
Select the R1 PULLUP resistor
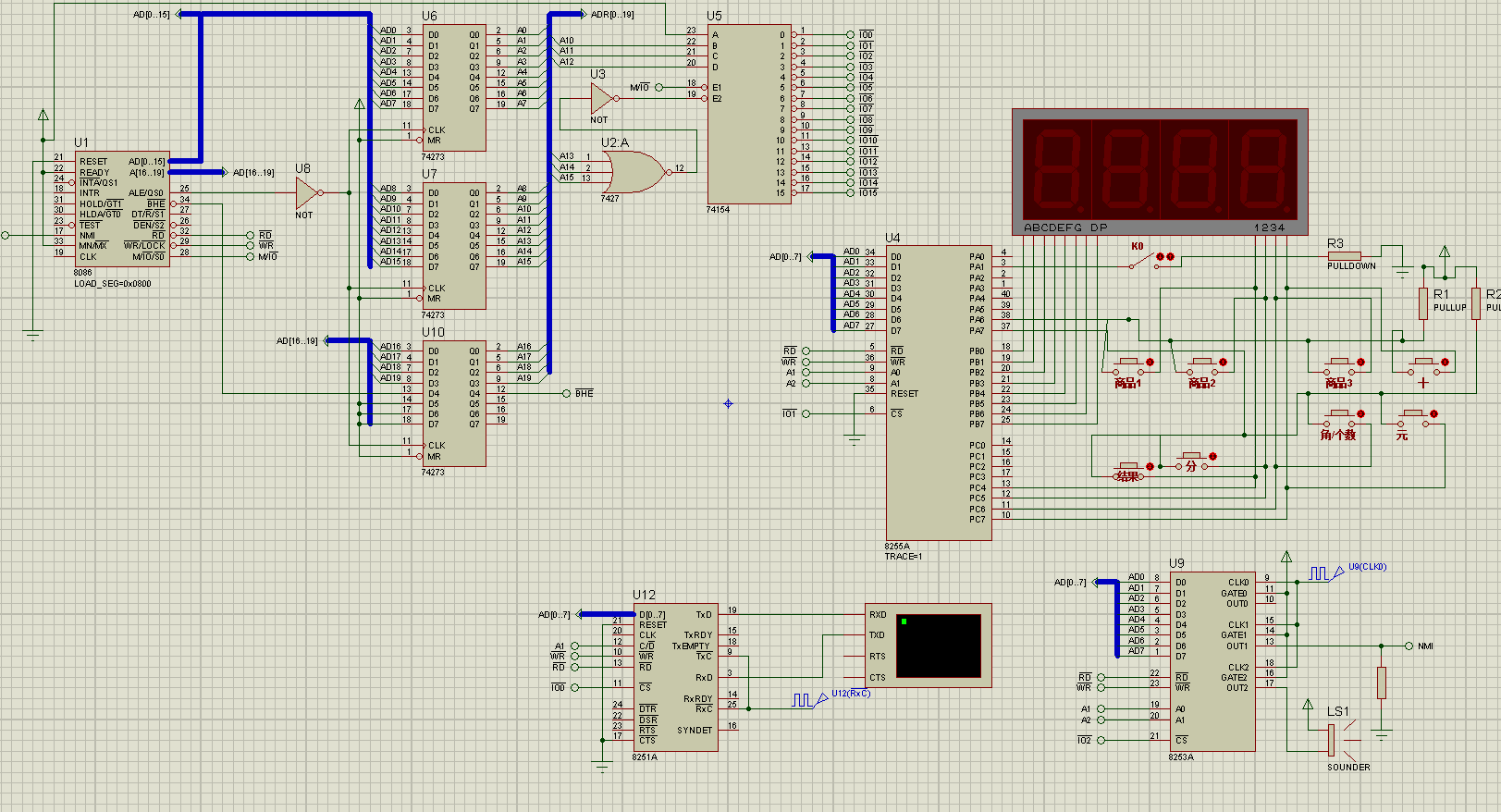pos(1423,303)
